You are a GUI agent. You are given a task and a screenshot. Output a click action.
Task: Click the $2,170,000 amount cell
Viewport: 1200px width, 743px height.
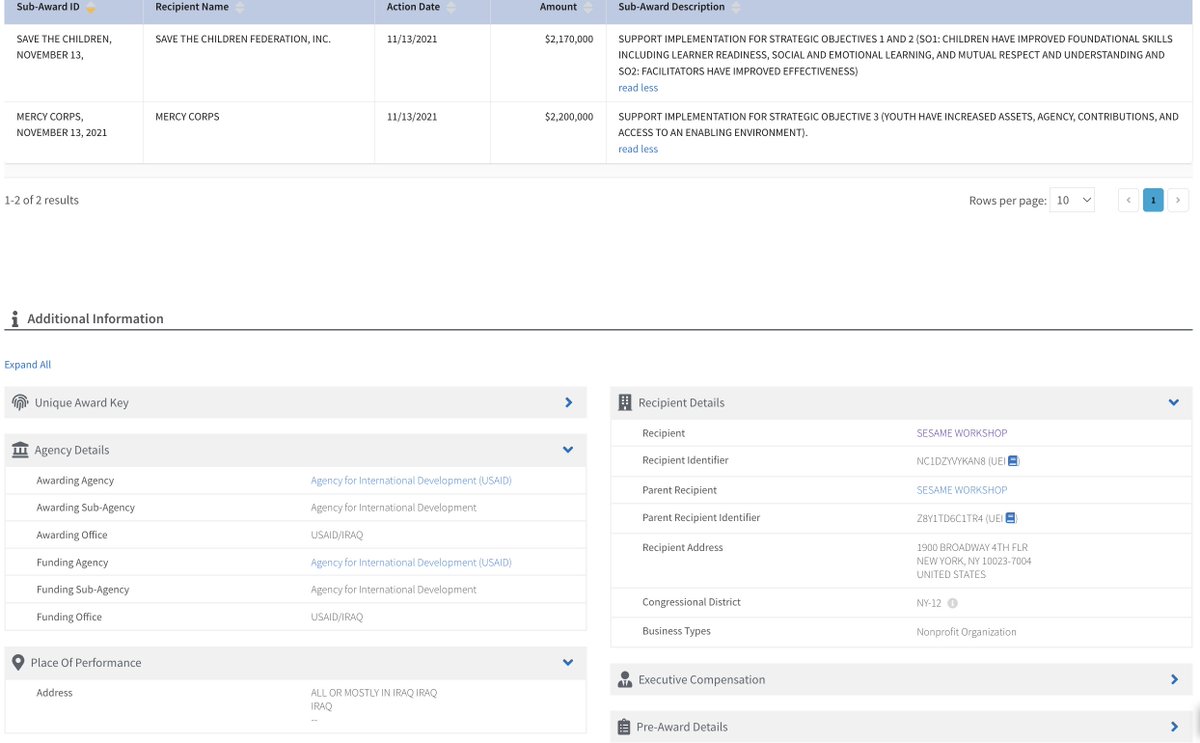pos(569,39)
